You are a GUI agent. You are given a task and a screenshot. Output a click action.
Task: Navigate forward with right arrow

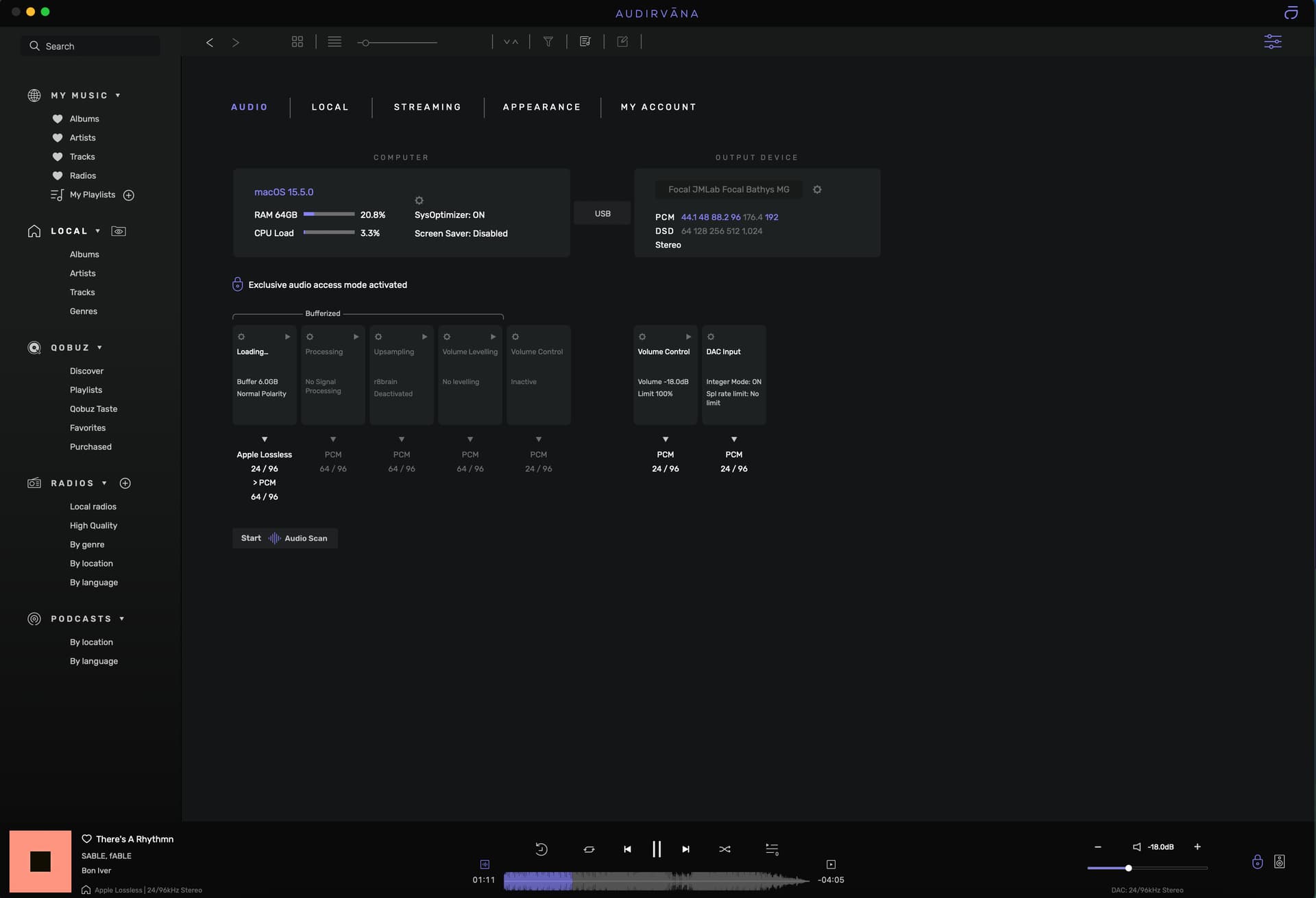(x=236, y=43)
